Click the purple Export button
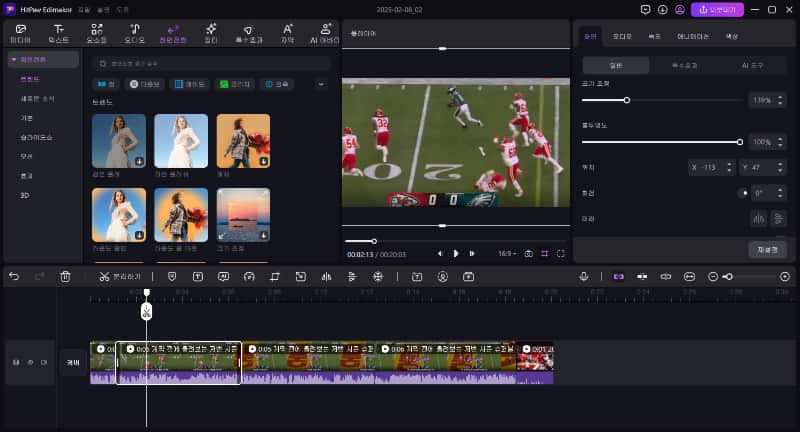 (717, 9)
